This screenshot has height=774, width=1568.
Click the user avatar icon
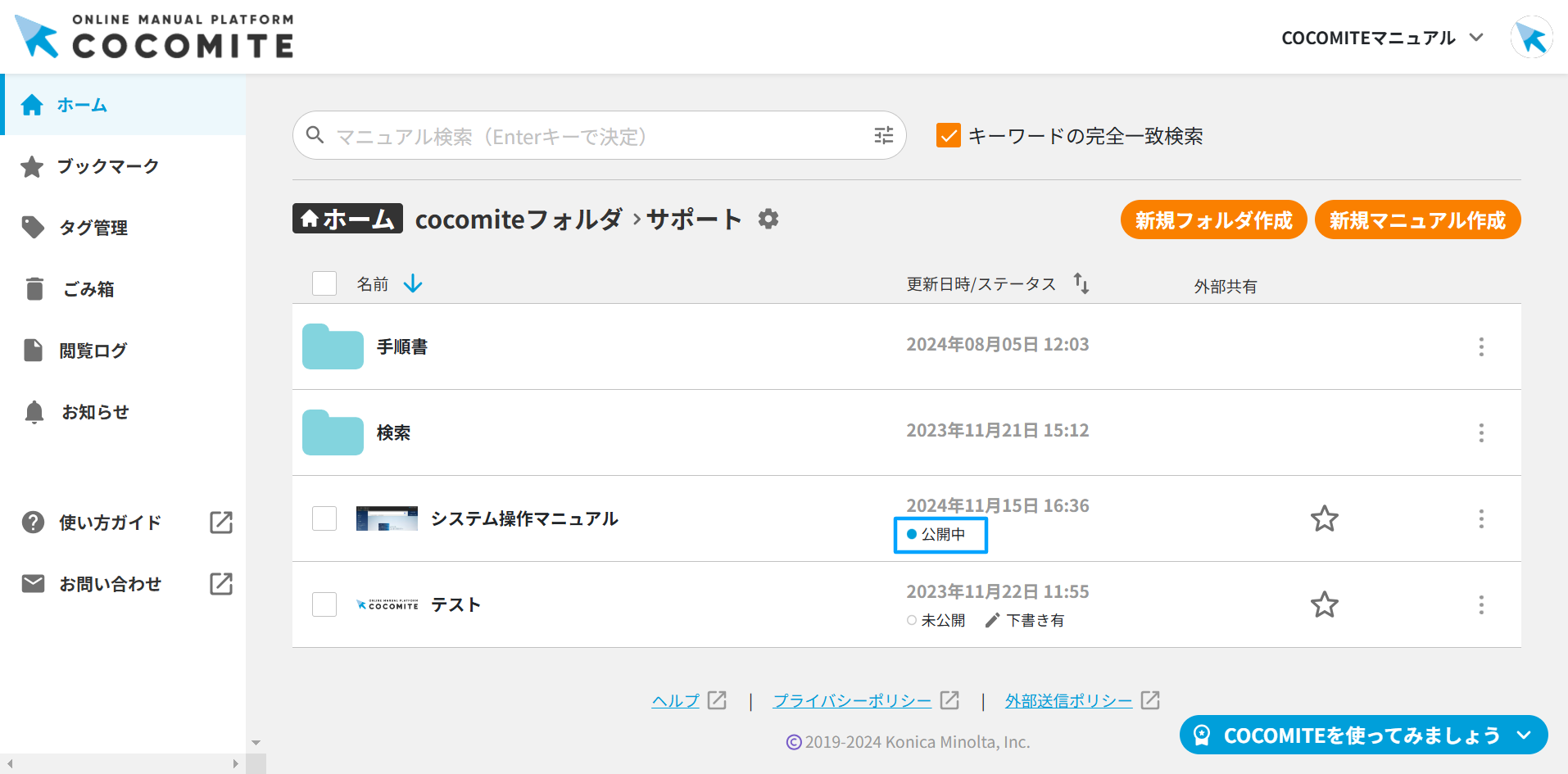pyautogui.click(x=1530, y=38)
